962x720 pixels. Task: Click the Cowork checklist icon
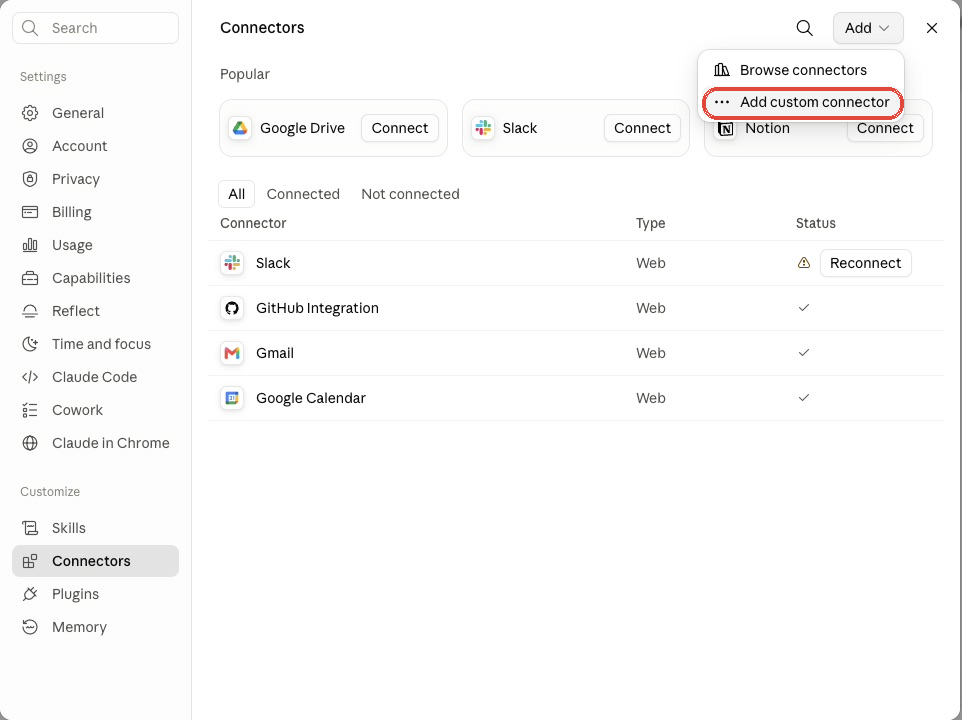tap(29, 410)
